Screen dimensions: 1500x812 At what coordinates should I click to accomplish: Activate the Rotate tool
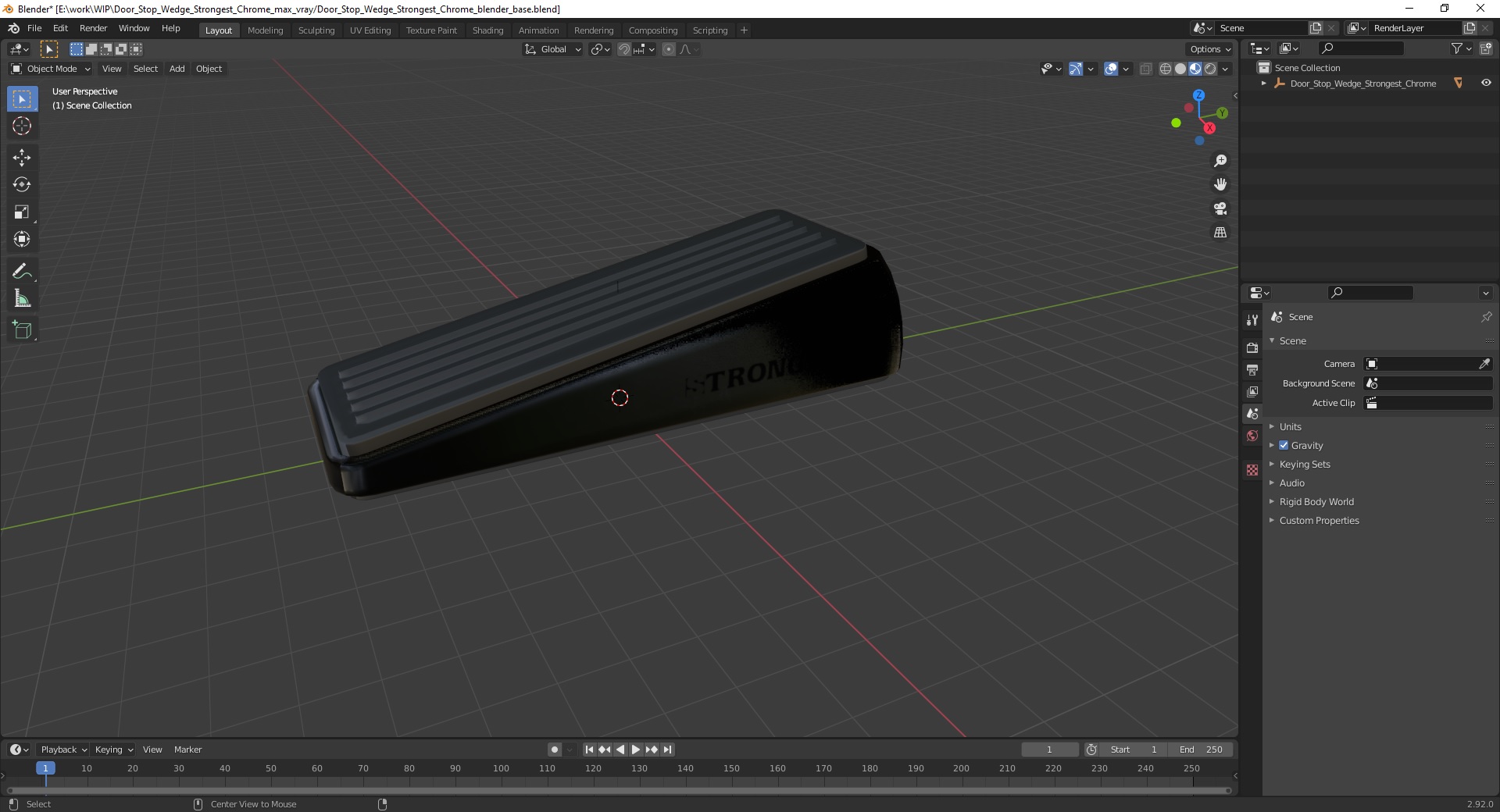[x=22, y=185]
